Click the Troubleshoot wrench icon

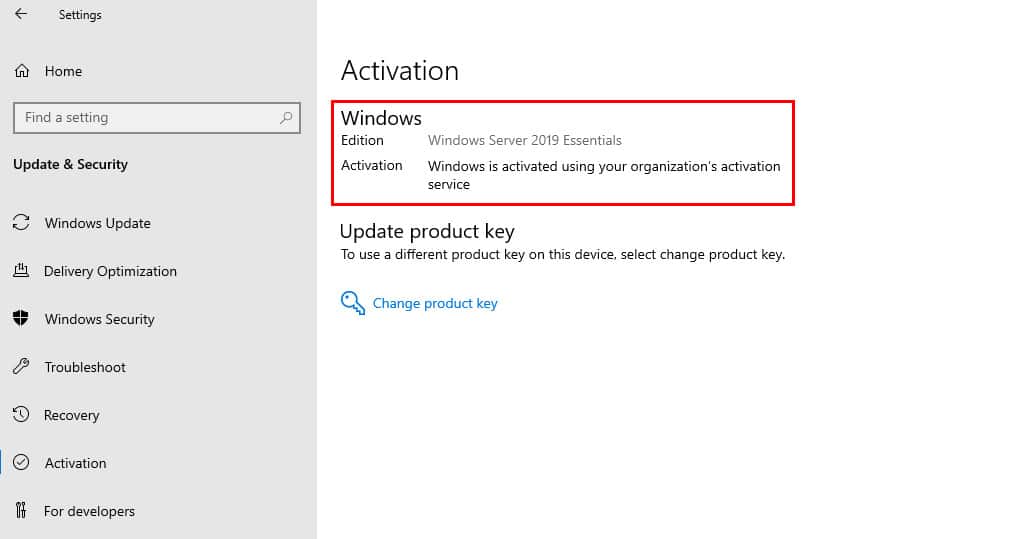tap(21, 367)
